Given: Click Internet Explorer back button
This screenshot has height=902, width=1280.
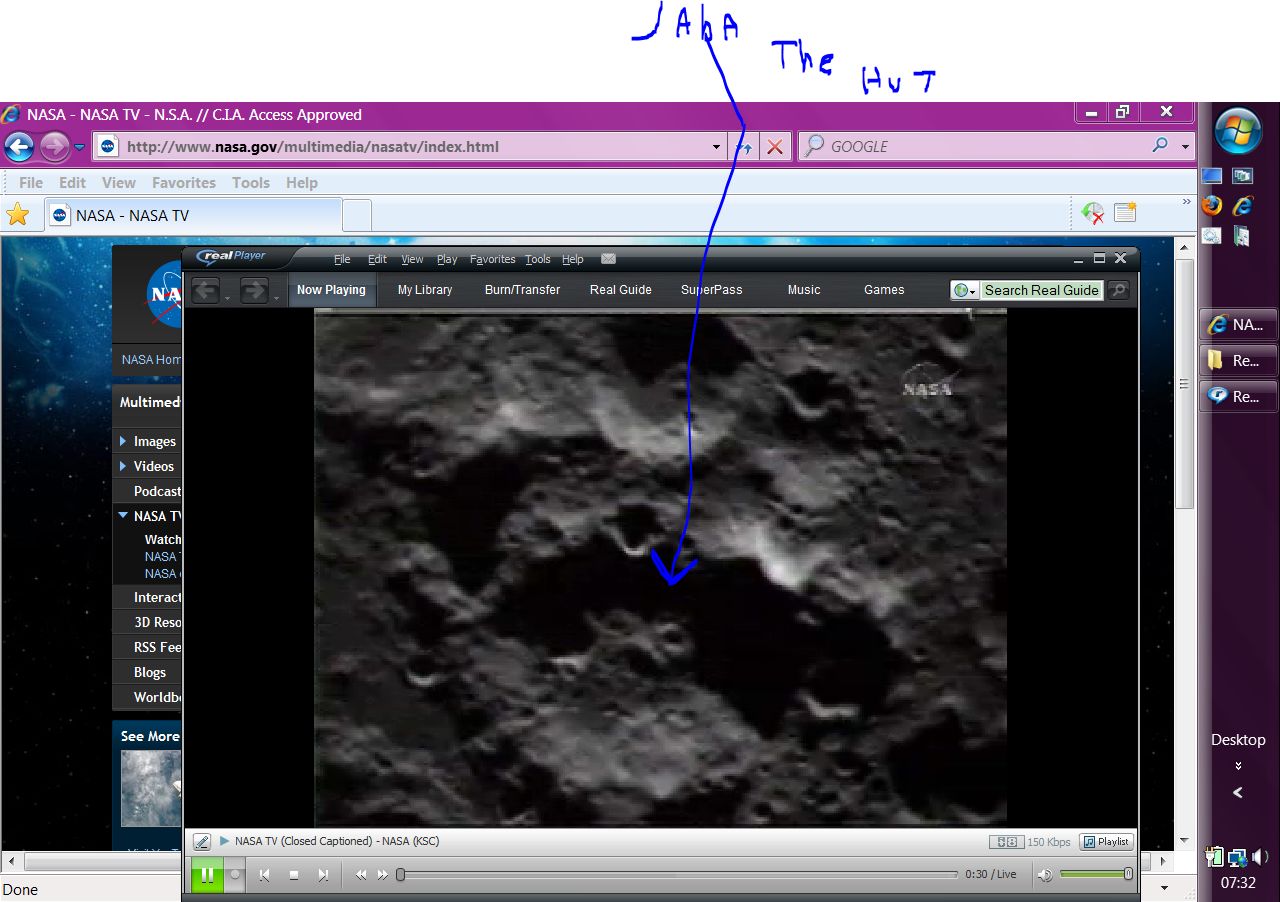Looking at the screenshot, I should [x=19, y=147].
